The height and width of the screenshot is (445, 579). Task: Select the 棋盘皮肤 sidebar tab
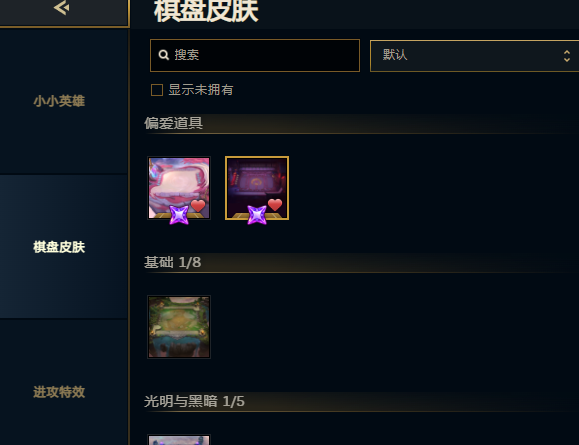59,247
